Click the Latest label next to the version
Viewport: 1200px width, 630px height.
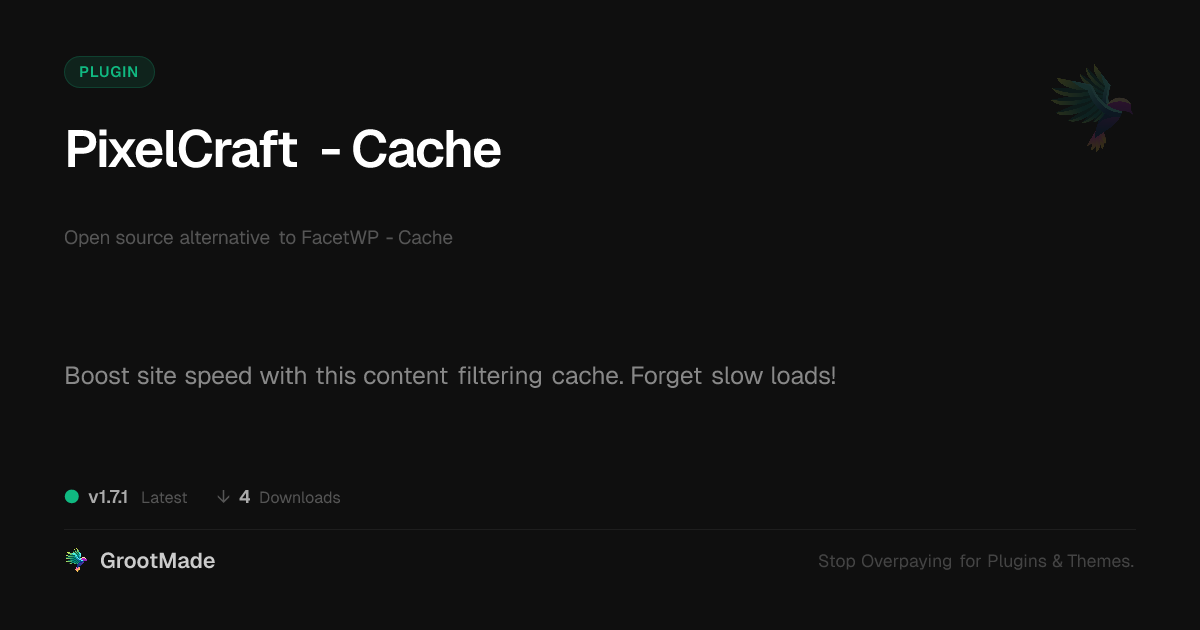(x=164, y=498)
